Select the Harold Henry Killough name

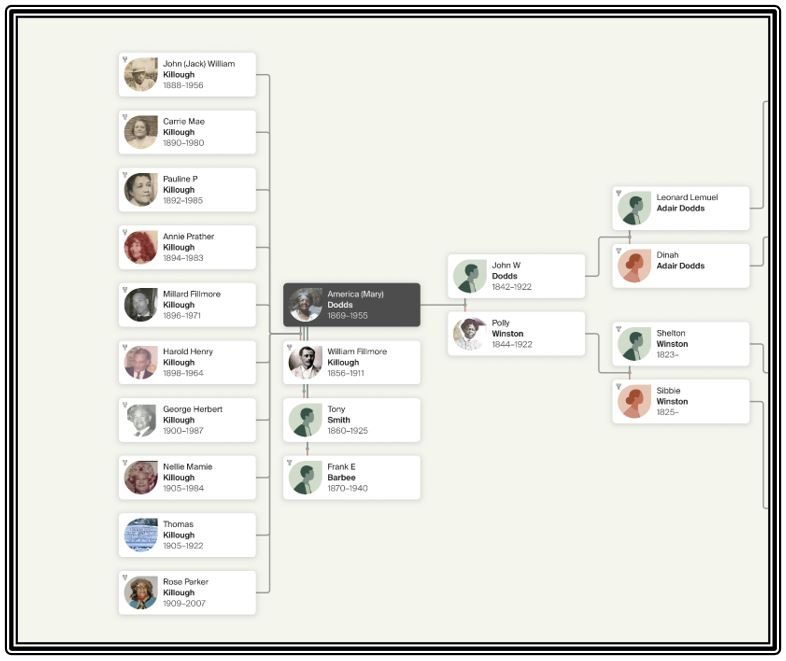[190, 357]
